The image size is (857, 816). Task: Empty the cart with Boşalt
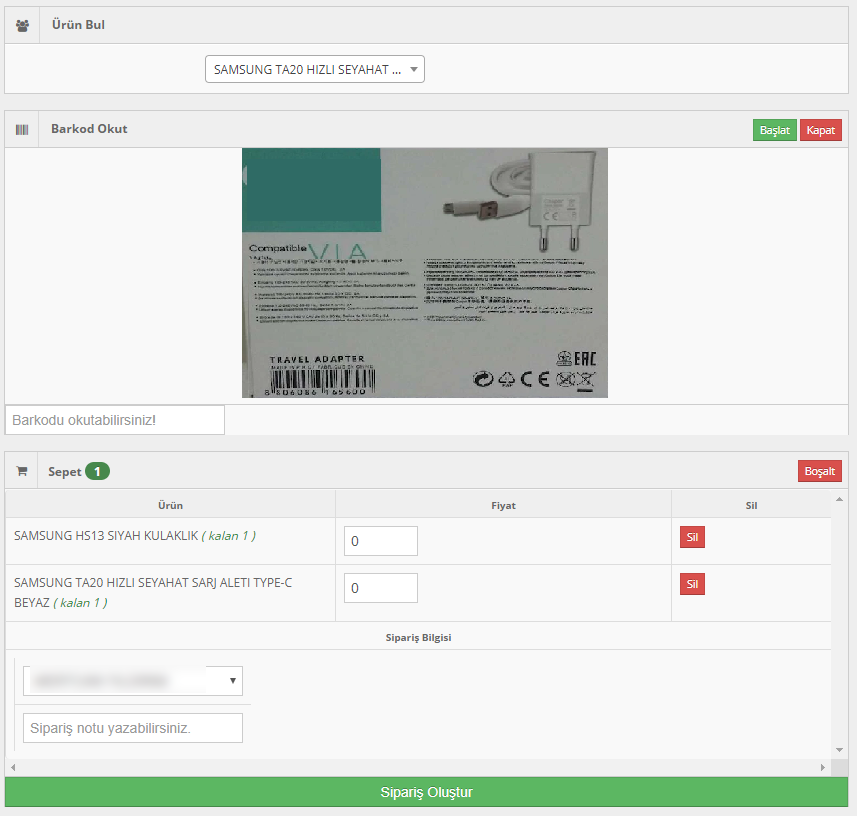[819, 471]
